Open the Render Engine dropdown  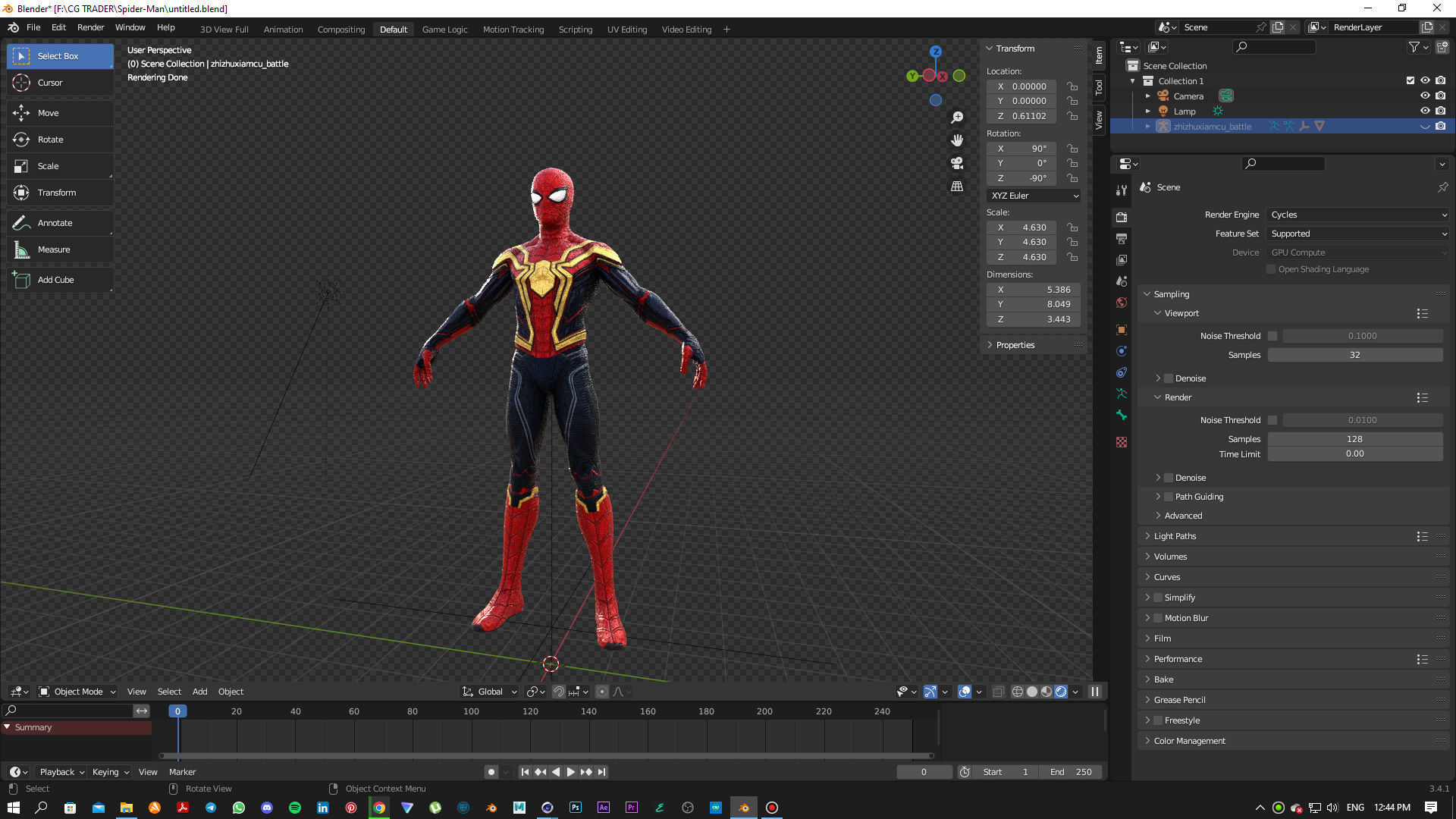tap(1358, 215)
